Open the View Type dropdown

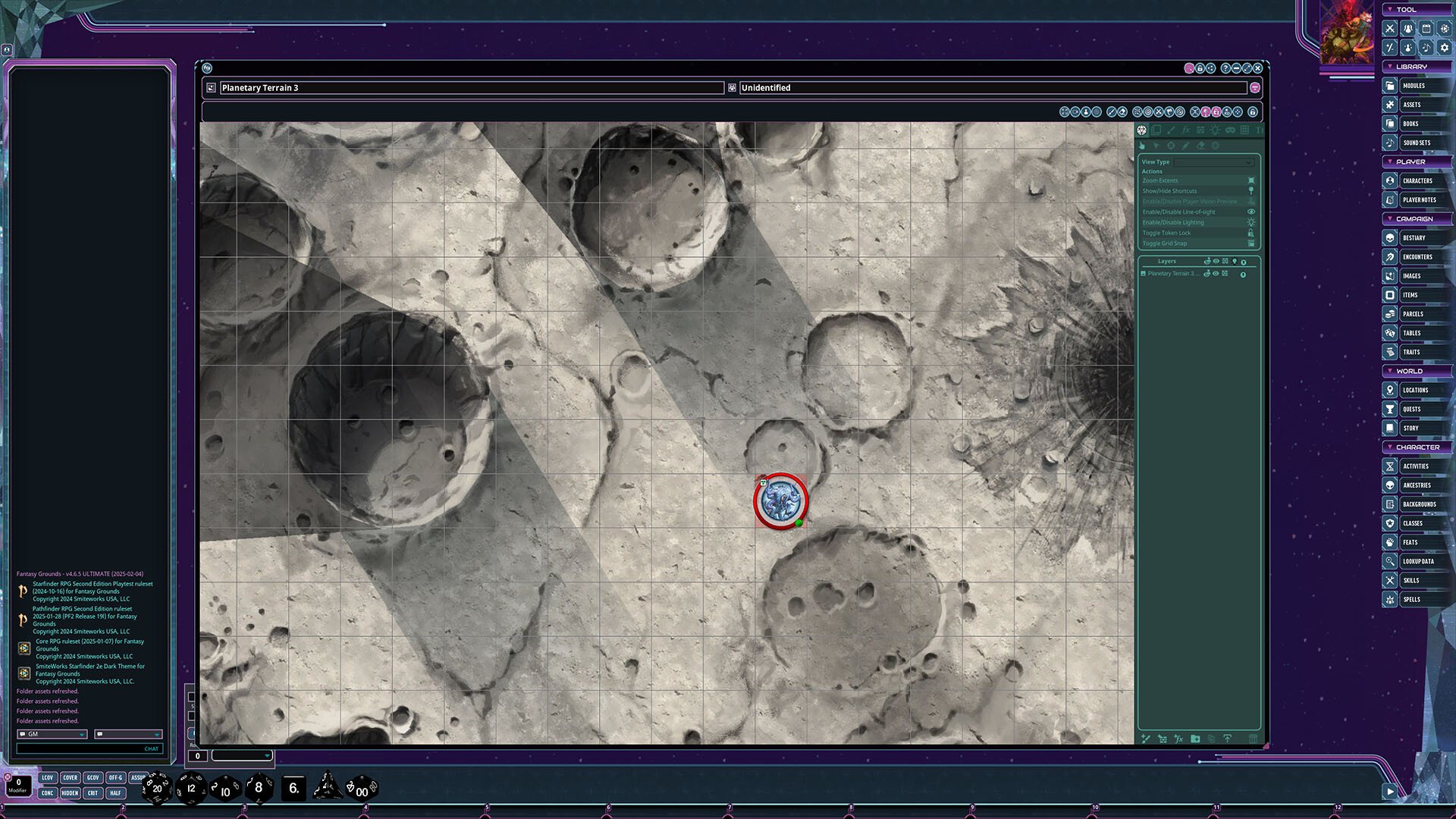click(1213, 162)
